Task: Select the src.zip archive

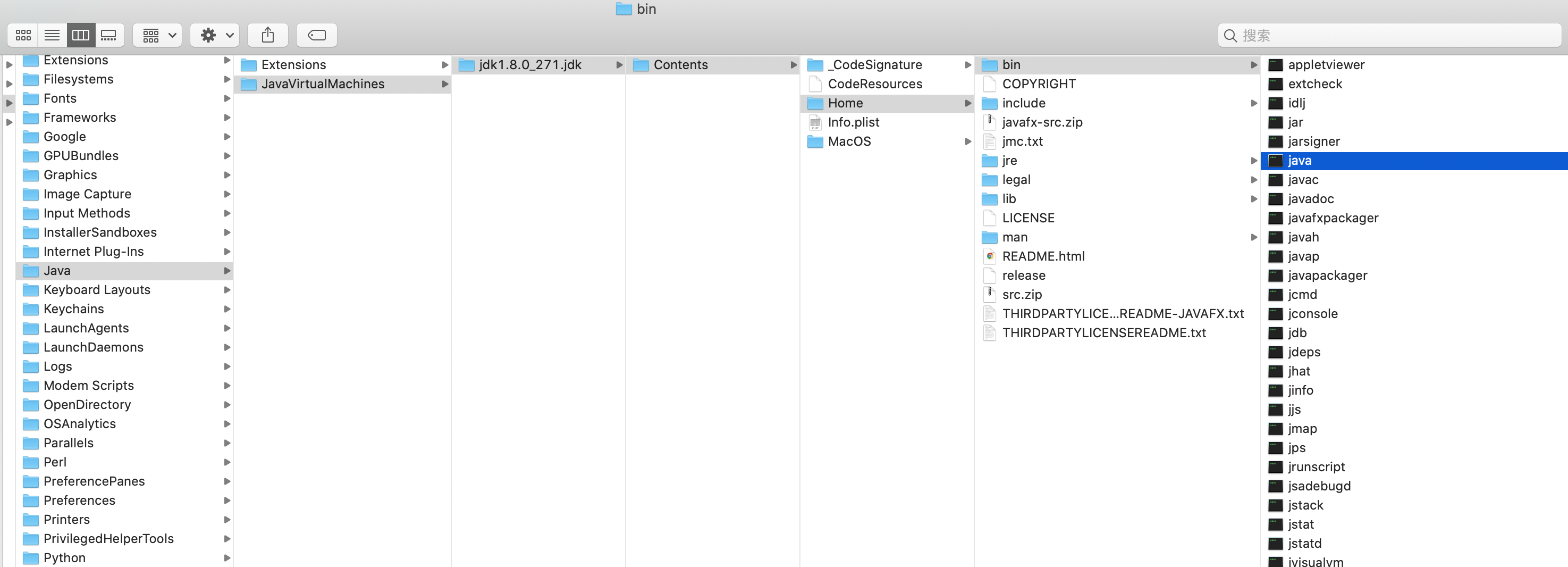Action: 1022,295
